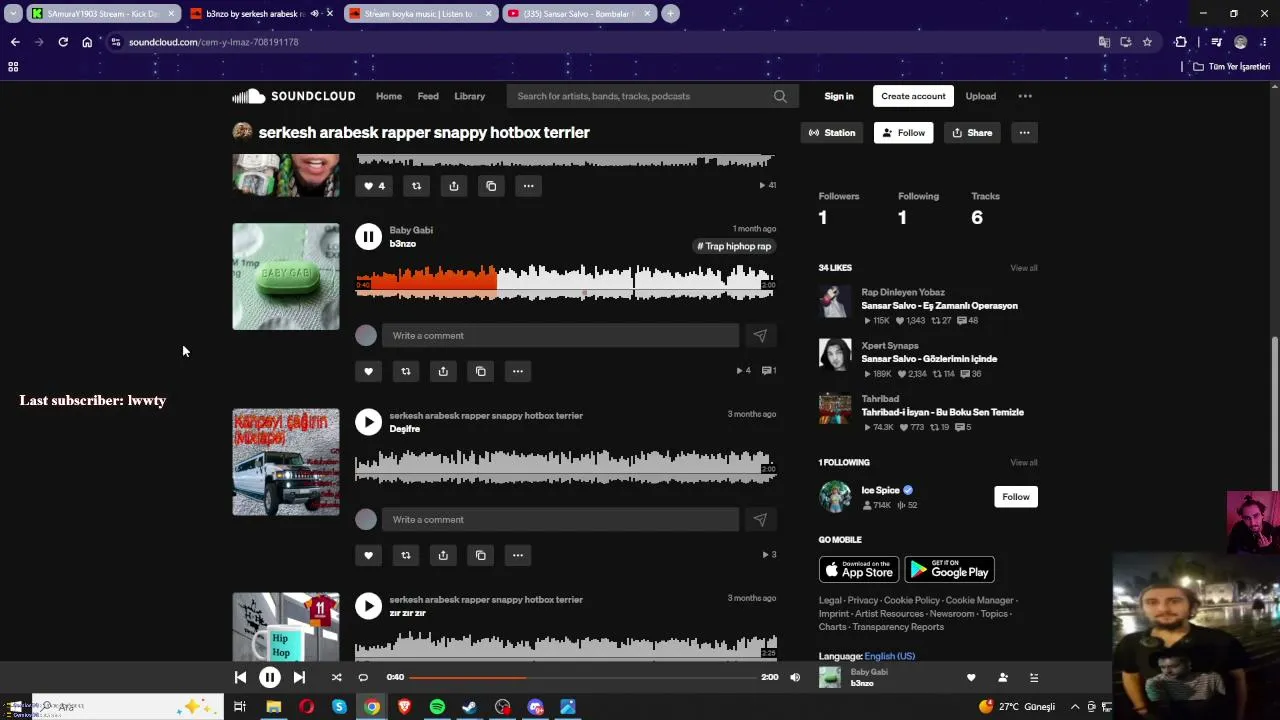Seek within the b3nzo waveform
This screenshot has width=1280, height=720.
click(x=566, y=282)
